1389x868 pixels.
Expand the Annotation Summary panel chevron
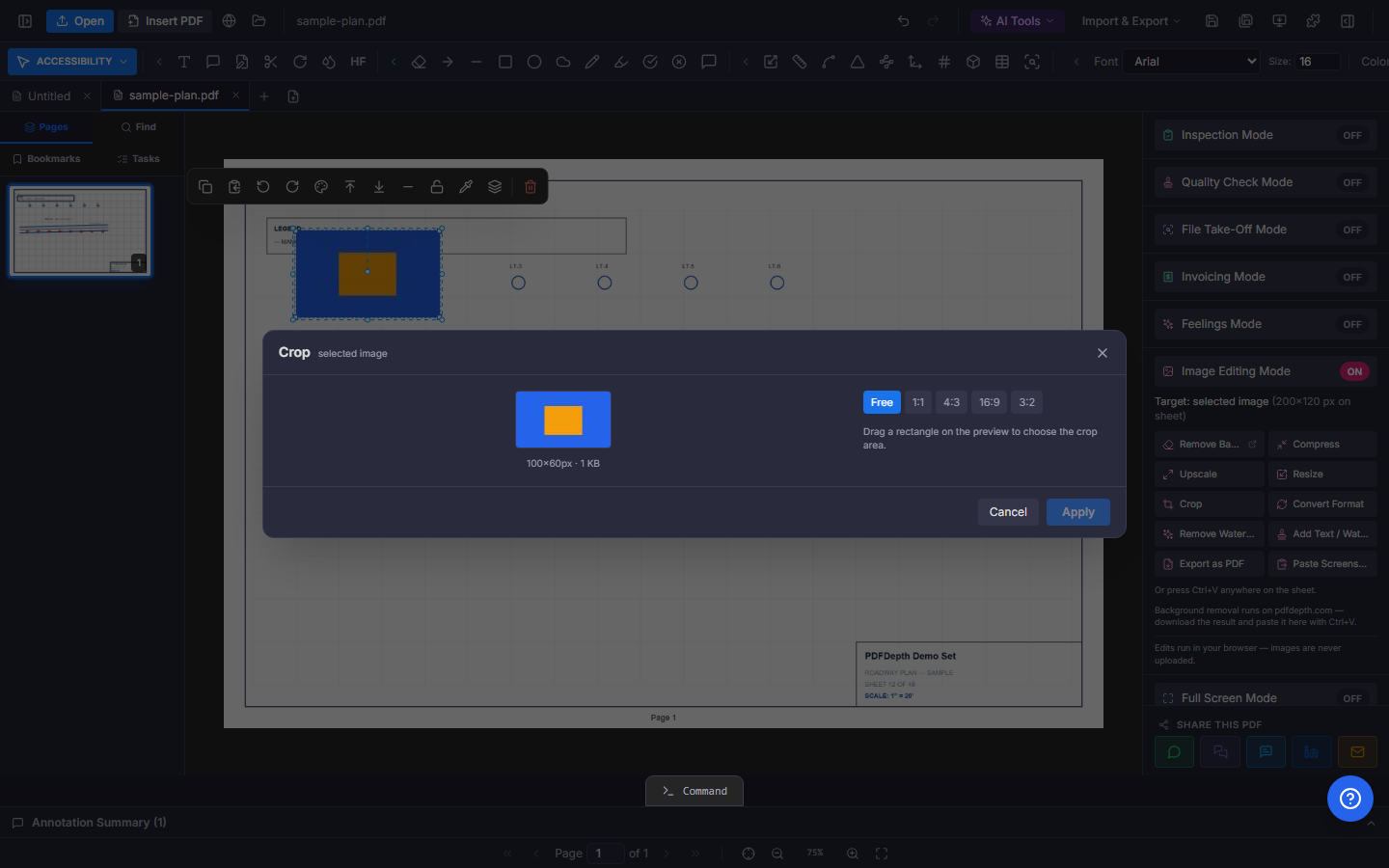[1371, 823]
